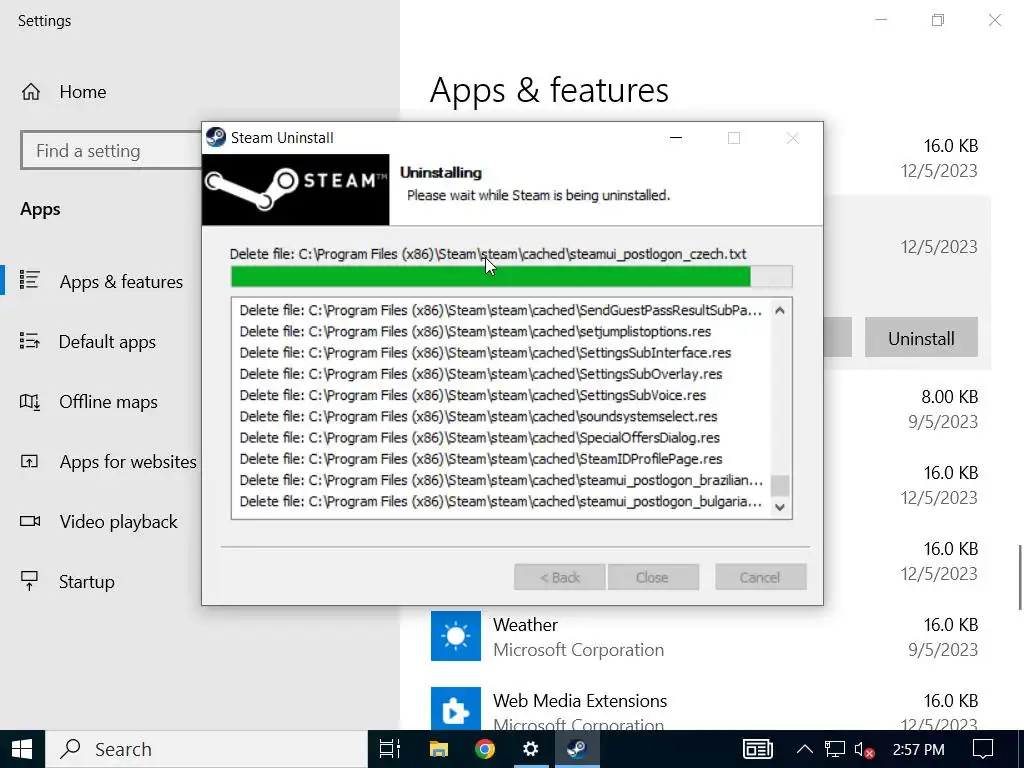Restore down the Settings window
Viewport: 1024px width, 768px height.
tap(938, 20)
